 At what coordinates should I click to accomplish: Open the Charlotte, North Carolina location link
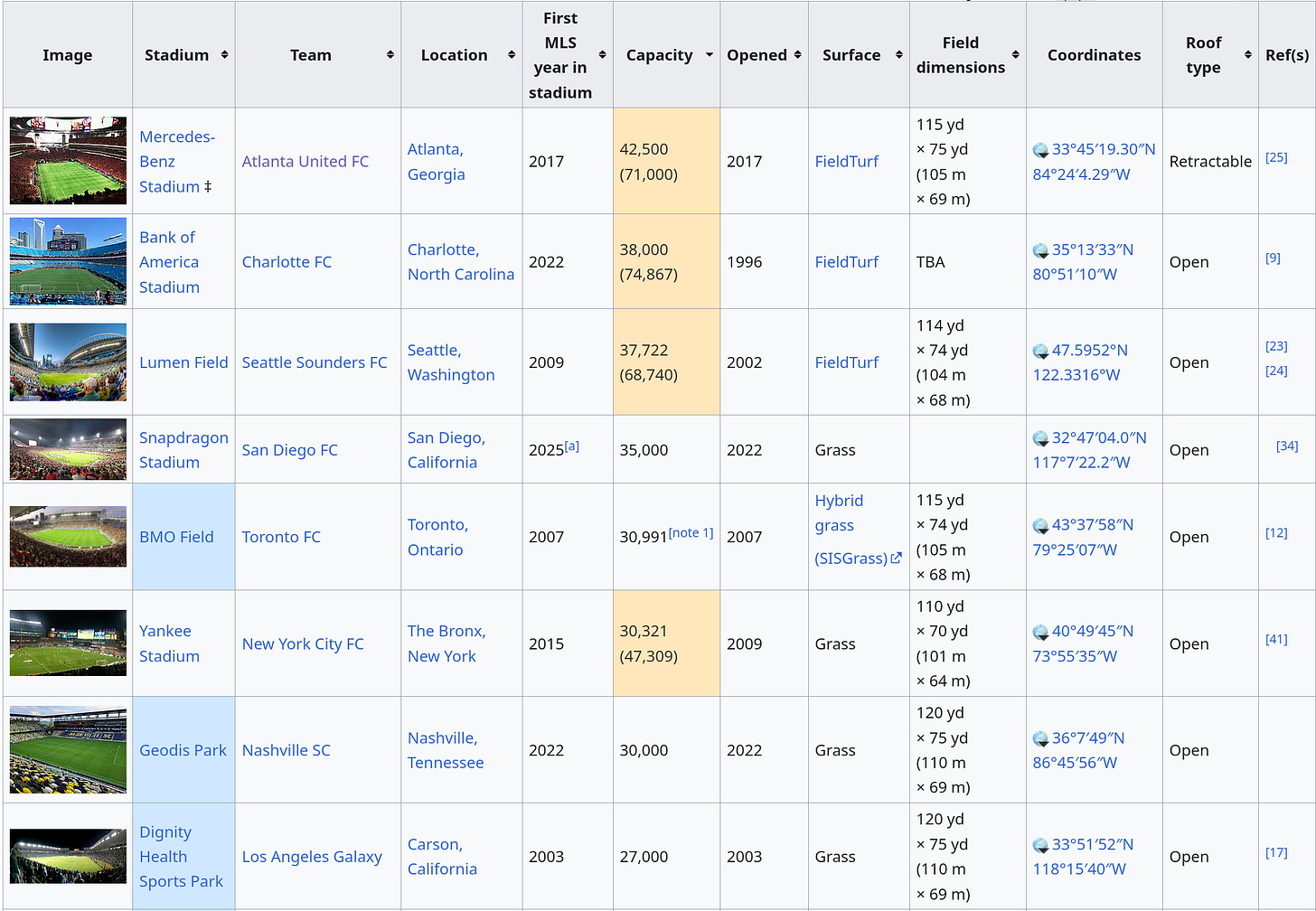461,261
